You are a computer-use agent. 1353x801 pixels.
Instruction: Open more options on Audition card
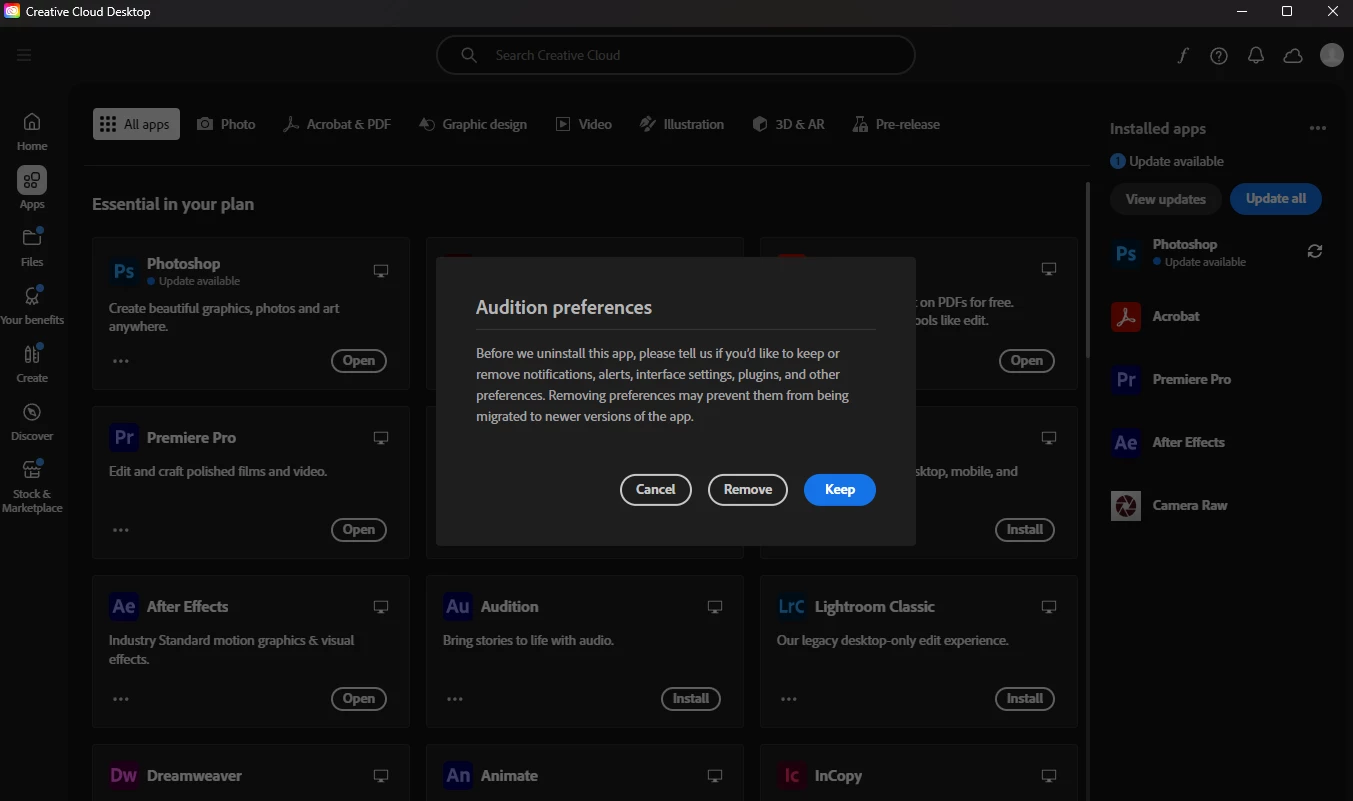pyautogui.click(x=455, y=699)
